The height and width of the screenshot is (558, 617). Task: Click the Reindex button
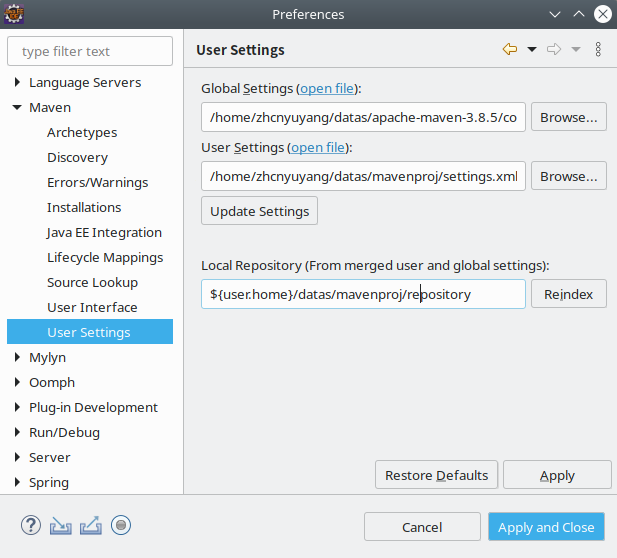click(568, 294)
